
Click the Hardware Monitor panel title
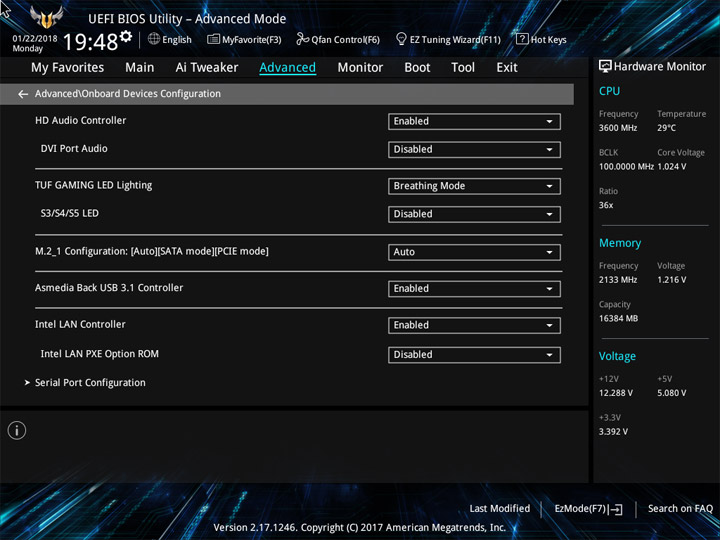(x=659, y=67)
